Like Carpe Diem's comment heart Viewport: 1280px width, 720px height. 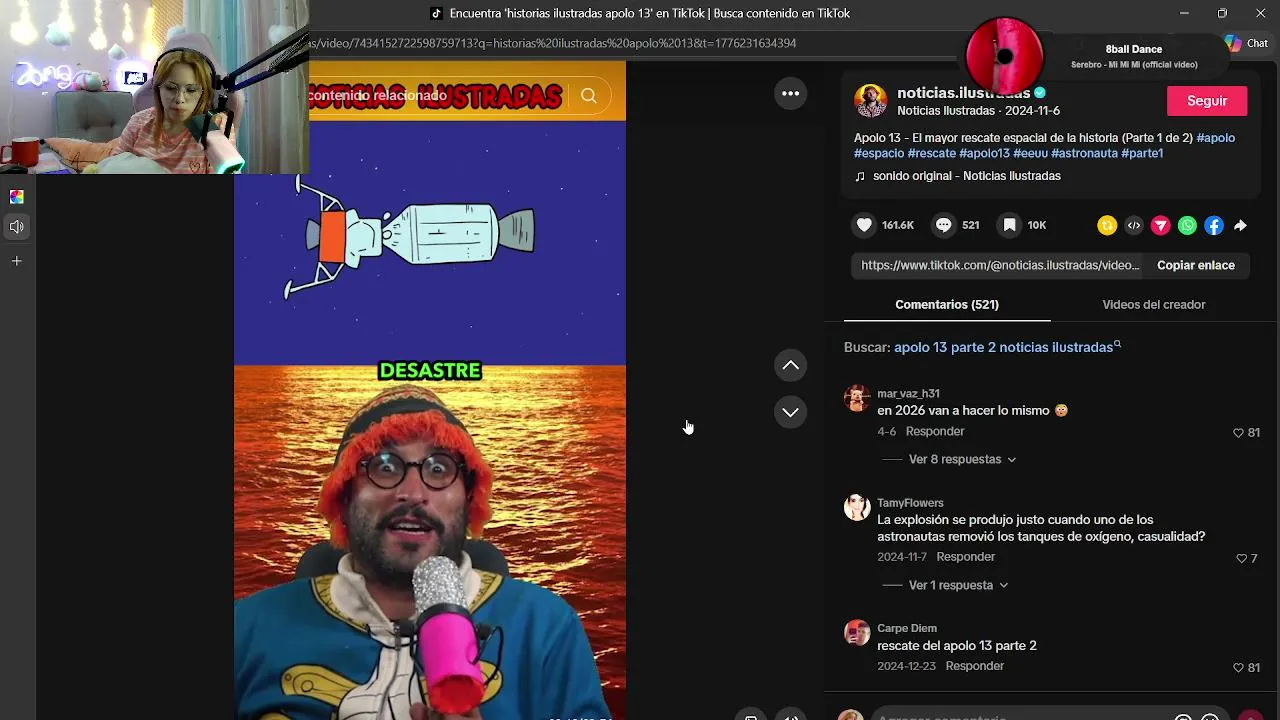[x=1238, y=667]
